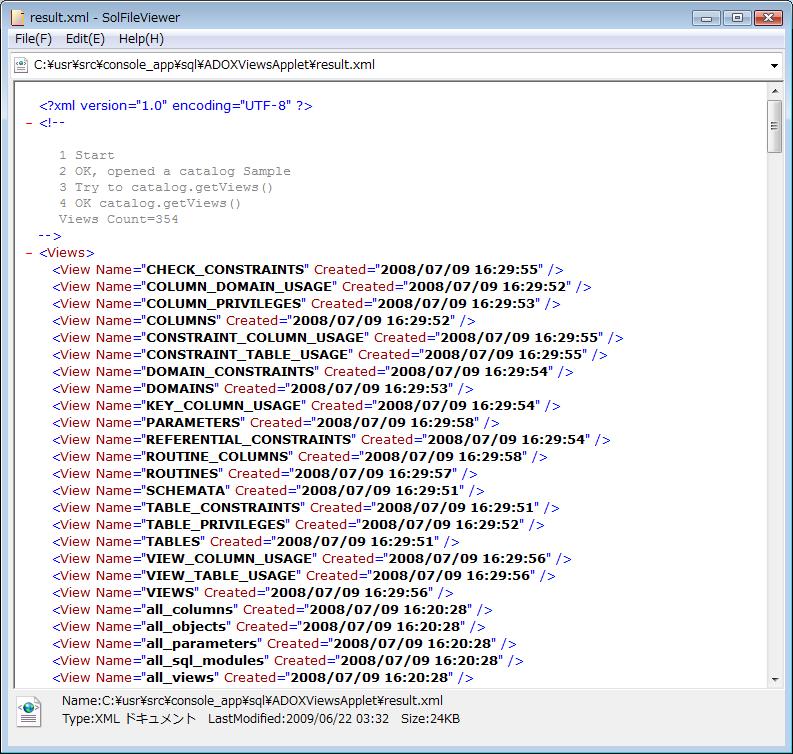Click the '1 Start' comment line
Image resolution: width=793 pixels, height=754 pixels.
(86, 155)
